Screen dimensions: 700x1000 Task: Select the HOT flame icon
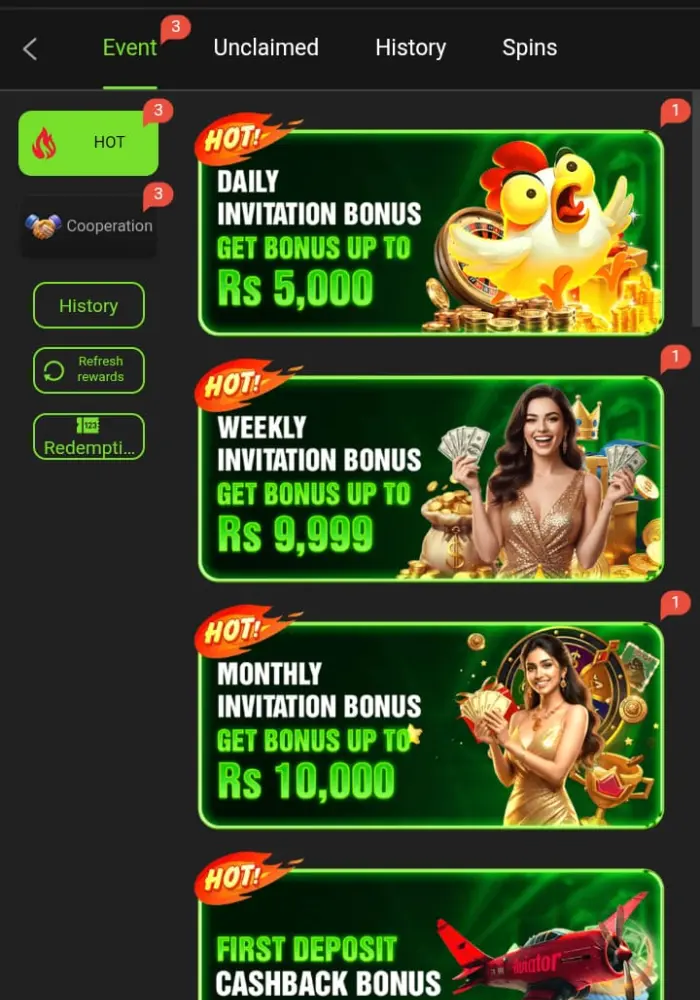44,143
